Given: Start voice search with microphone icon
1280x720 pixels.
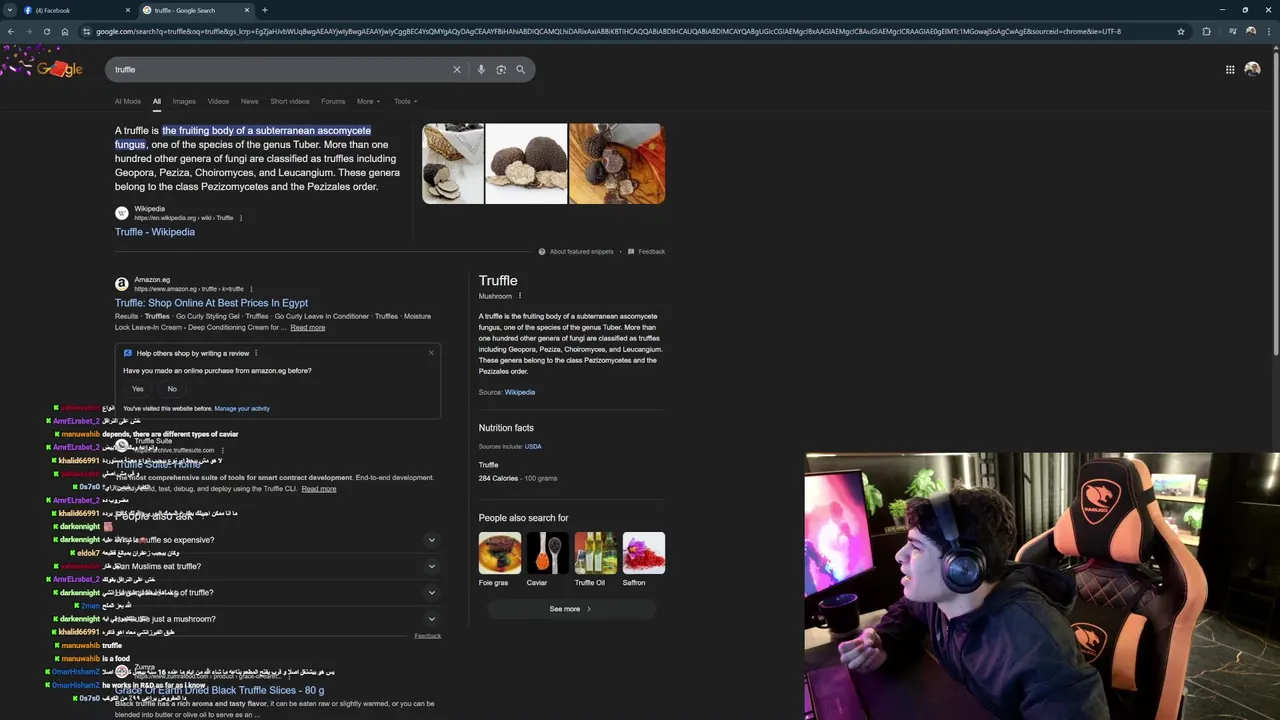Looking at the screenshot, I should pyautogui.click(x=481, y=69).
